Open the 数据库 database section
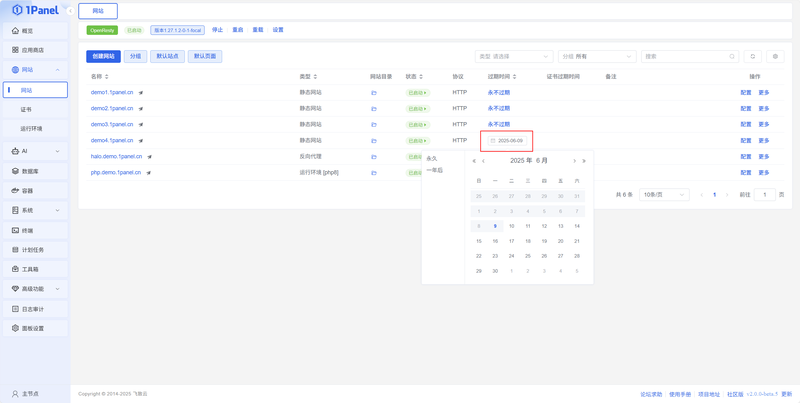The image size is (800, 403). (35, 171)
